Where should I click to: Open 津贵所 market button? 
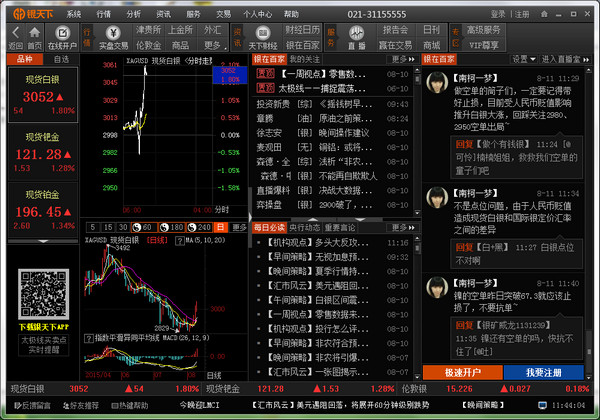pos(148,30)
